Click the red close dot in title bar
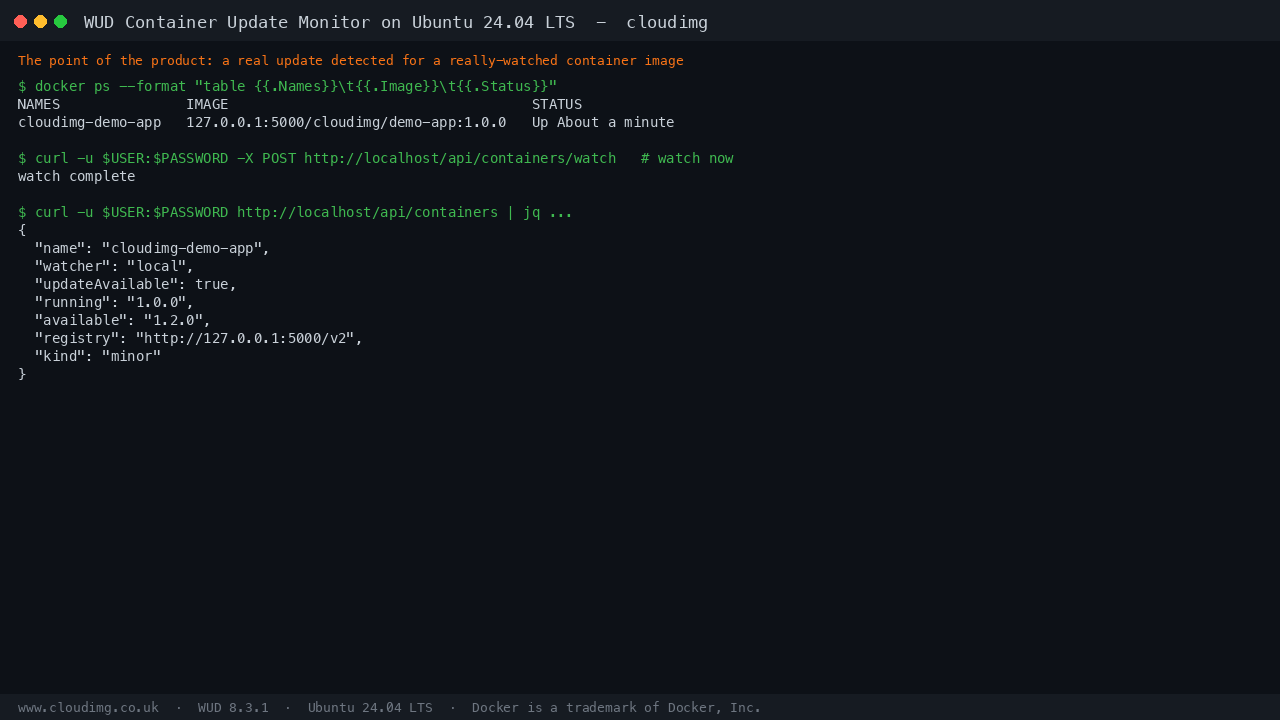Viewport: 1280px width, 720px height. point(20,21)
